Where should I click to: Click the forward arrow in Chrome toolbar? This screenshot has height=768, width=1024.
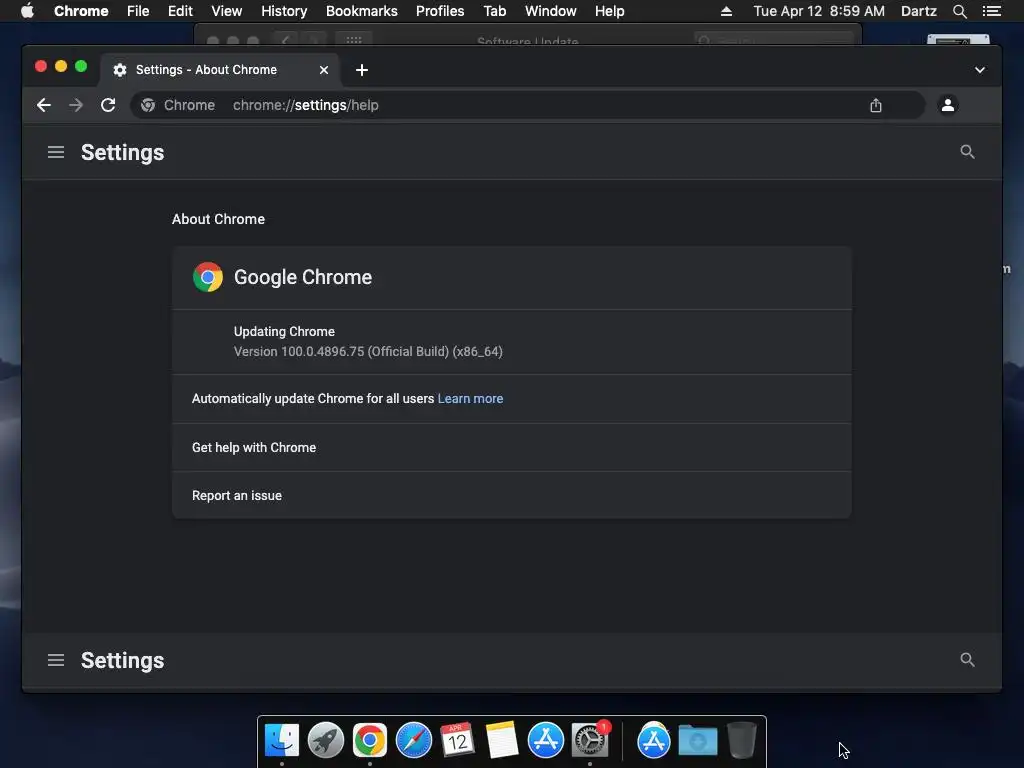coord(76,105)
